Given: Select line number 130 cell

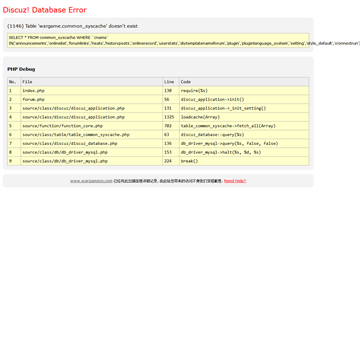Looking at the screenshot, I should (x=171, y=91).
